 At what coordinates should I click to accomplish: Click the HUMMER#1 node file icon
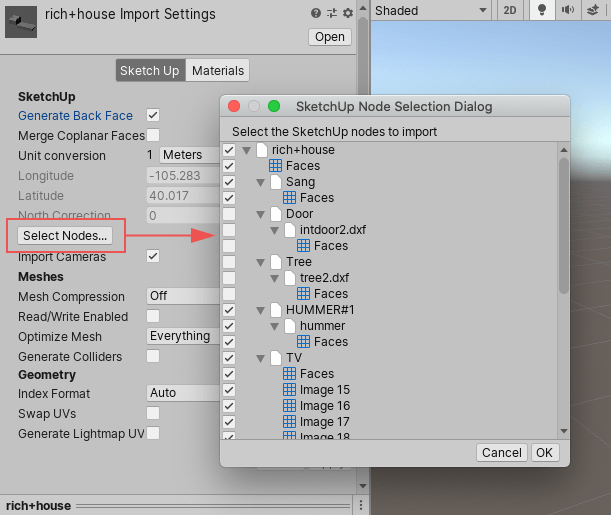tap(263, 310)
